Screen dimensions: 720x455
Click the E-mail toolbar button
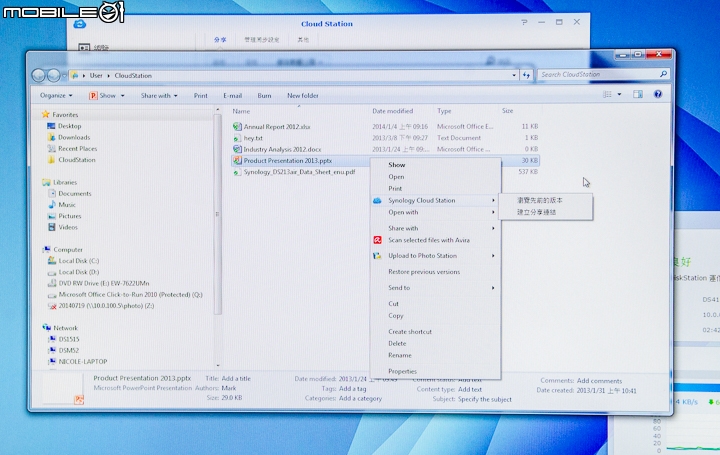coord(233,95)
